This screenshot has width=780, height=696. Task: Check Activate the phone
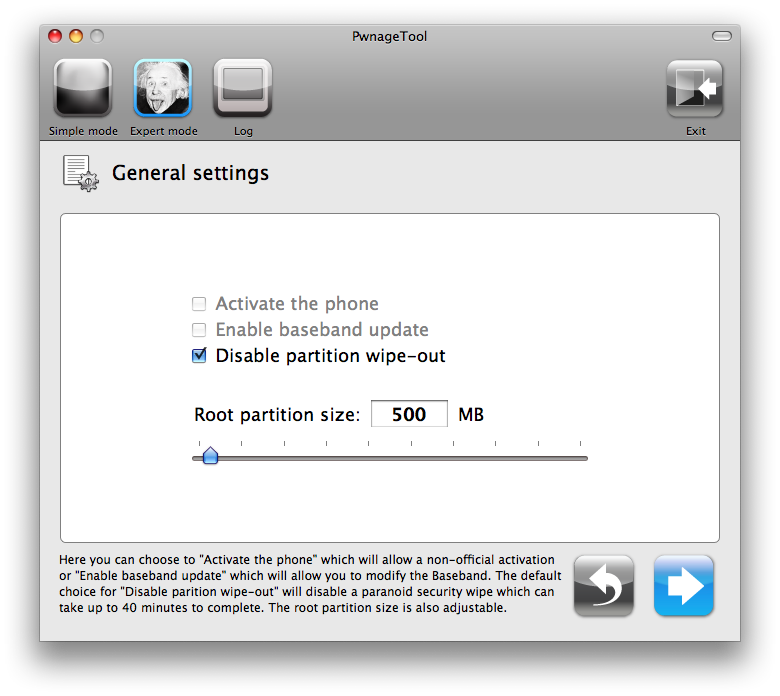tap(199, 303)
